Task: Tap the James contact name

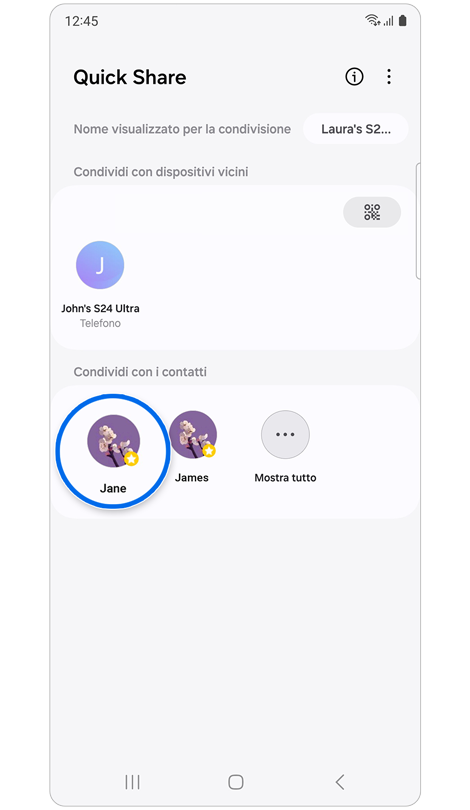Action: pos(192,478)
